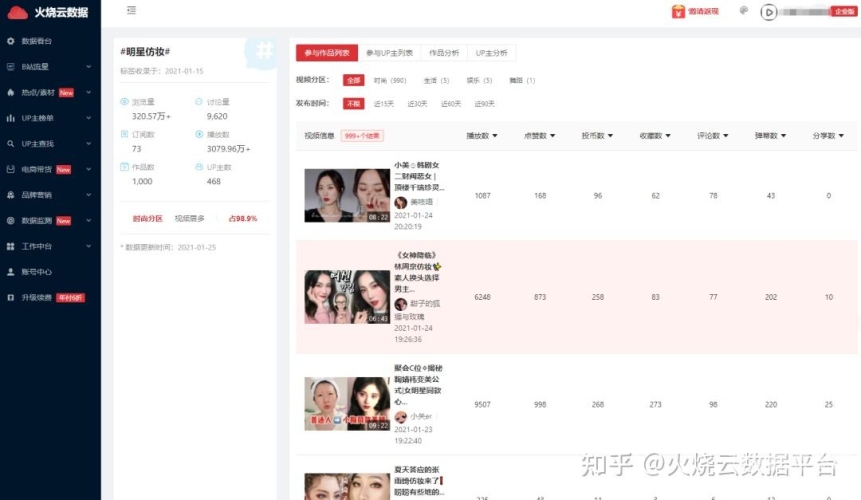
Task: Sort the table by 弹幕数 column arrow
Action: 783,136
